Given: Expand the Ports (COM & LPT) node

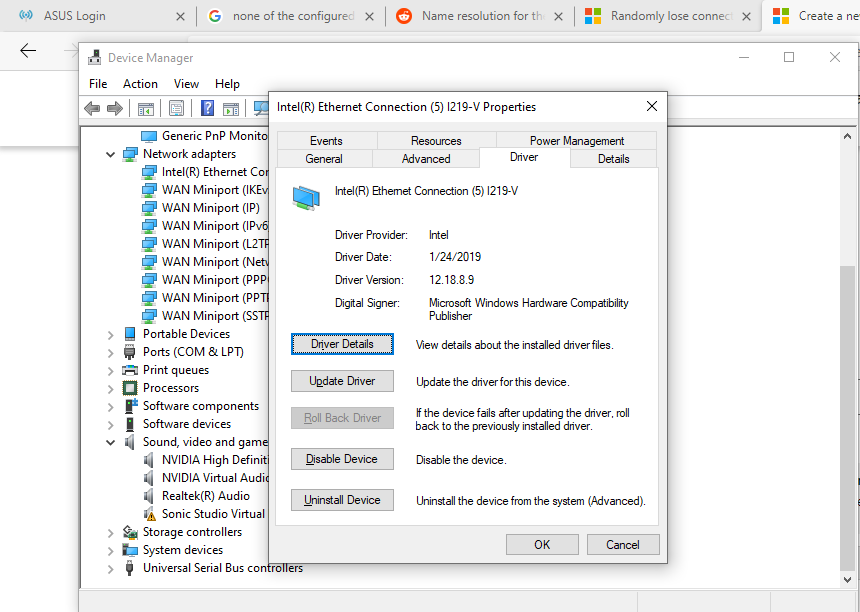Looking at the screenshot, I should (x=110, y=352).
